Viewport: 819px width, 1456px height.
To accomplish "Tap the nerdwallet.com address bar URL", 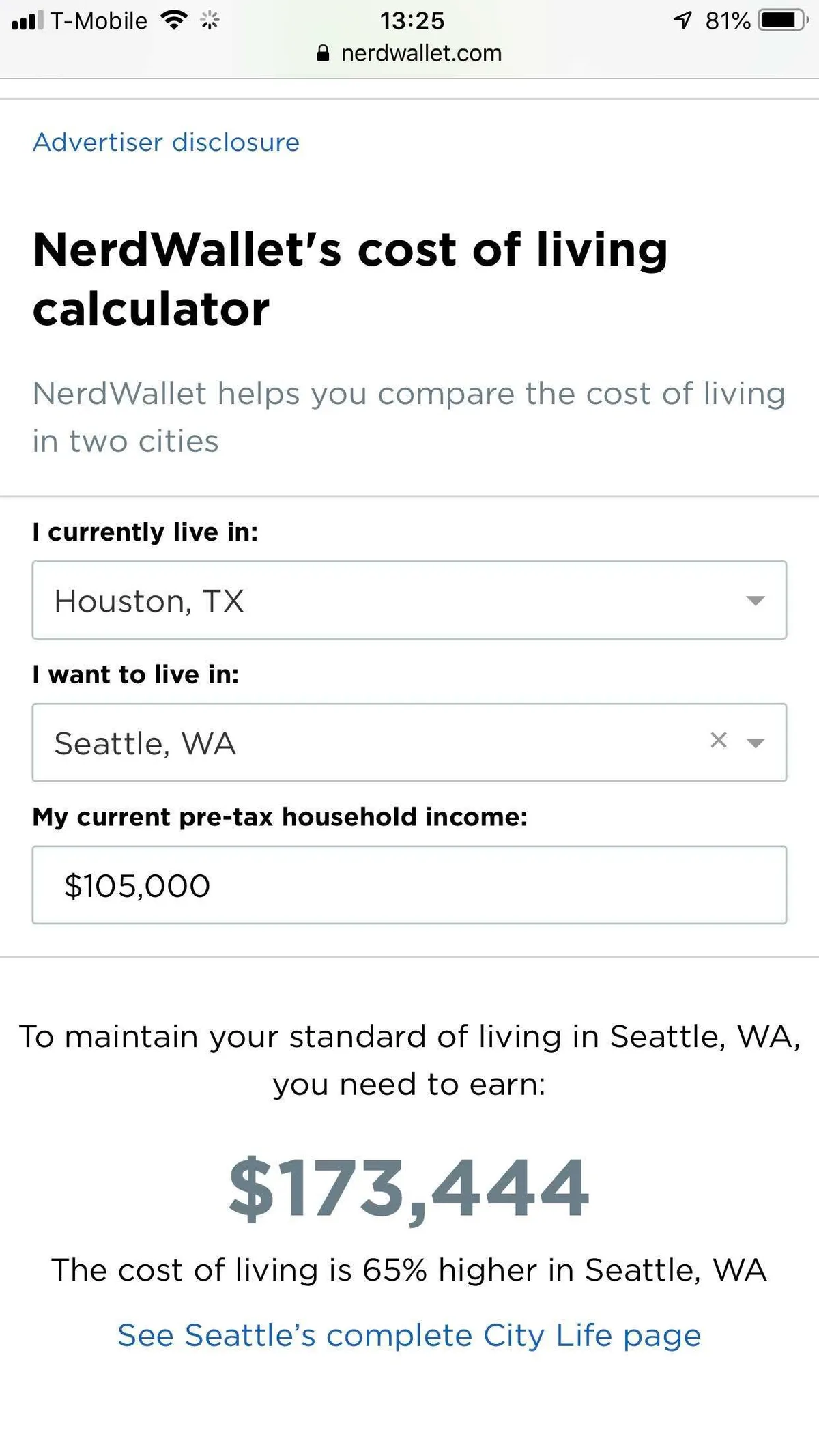I will [421, 53].
